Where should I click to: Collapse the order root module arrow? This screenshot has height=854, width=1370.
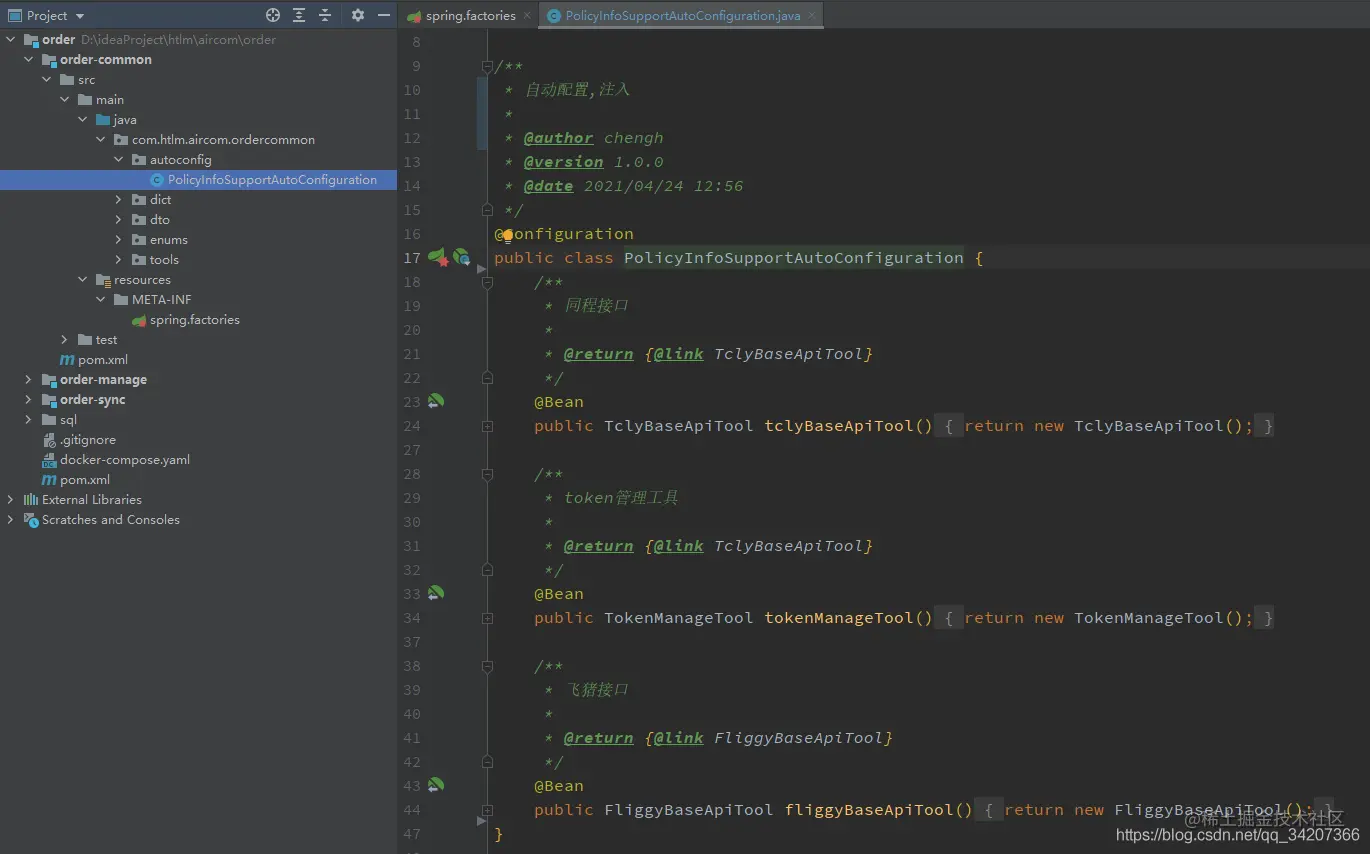pyautogui.click(x=11, y=40)
